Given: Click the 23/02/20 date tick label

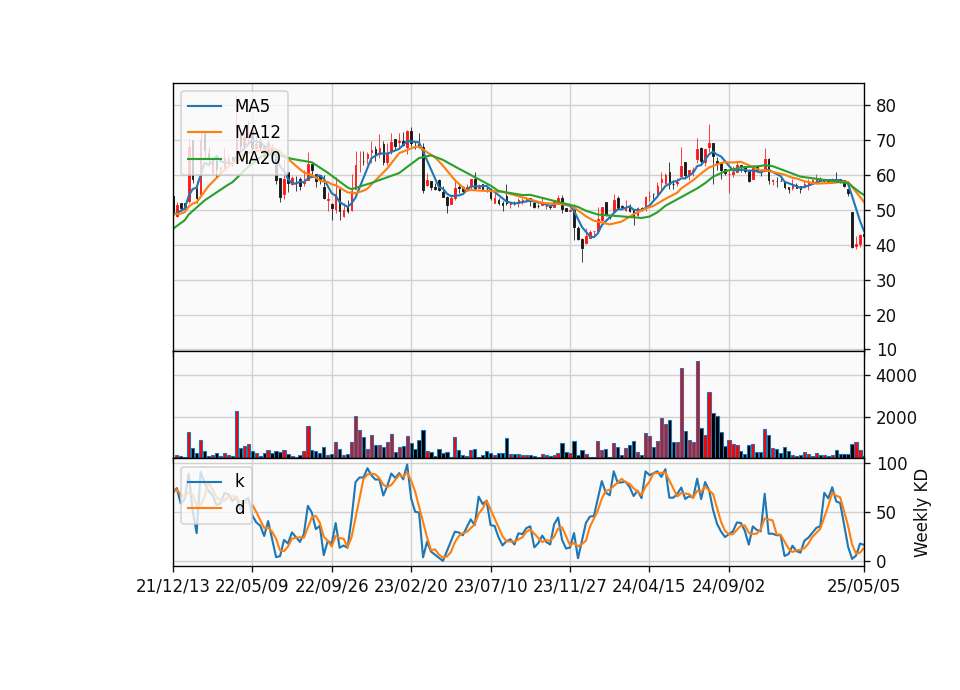Looking at the screenshot, I should pyautogui.click(x=411, y=587).
